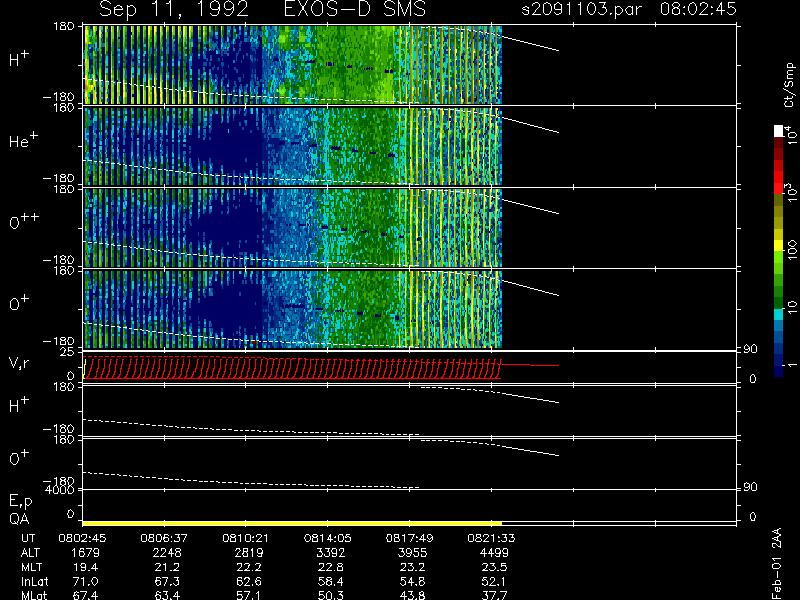This screenshot has width=800, height=600.
Task: Click inside the He+ spectrogram plot
Action: (x=293, y=146)
